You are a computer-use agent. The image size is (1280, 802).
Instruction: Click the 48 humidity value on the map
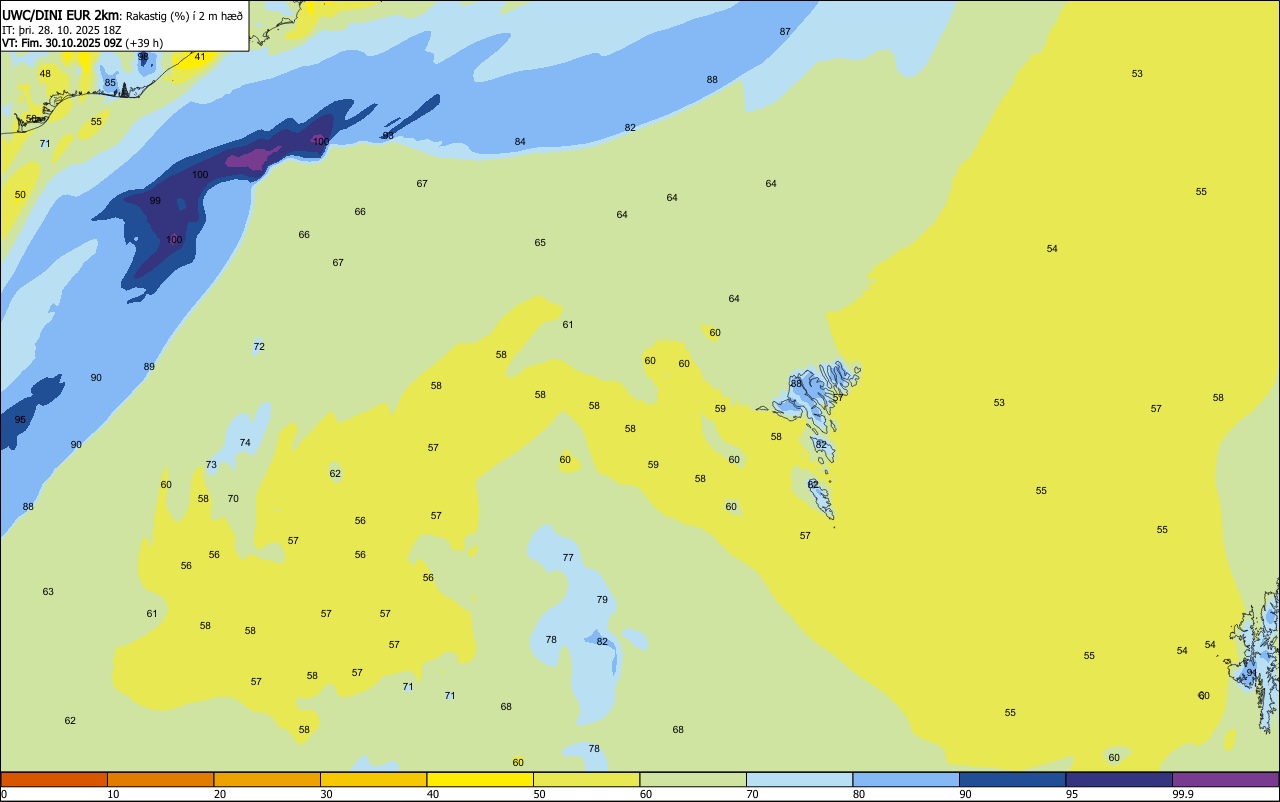(45, 74)
